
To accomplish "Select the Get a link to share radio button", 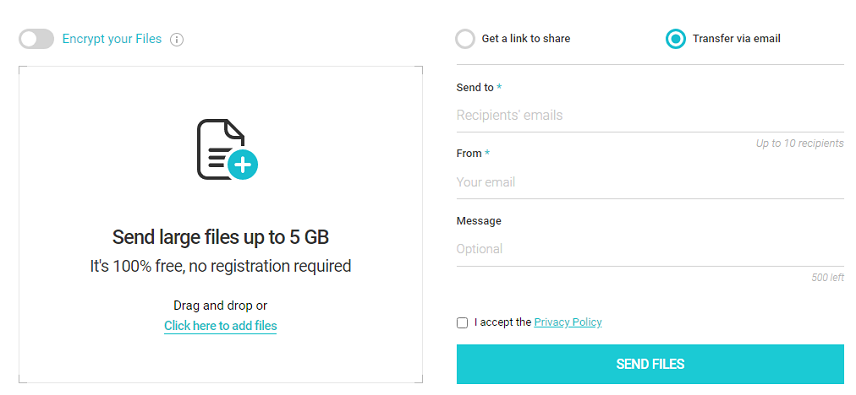I will (x=465, y=39).
